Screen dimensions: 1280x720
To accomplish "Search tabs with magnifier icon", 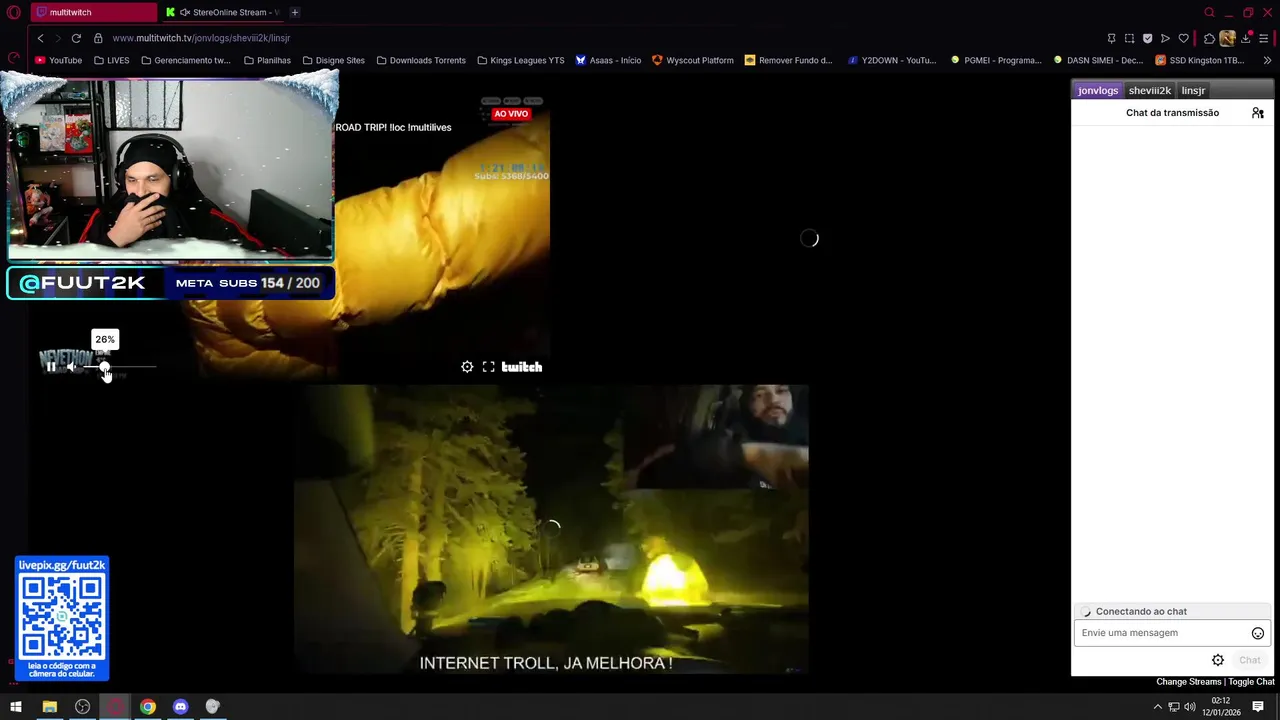I will click(1209, 12).
